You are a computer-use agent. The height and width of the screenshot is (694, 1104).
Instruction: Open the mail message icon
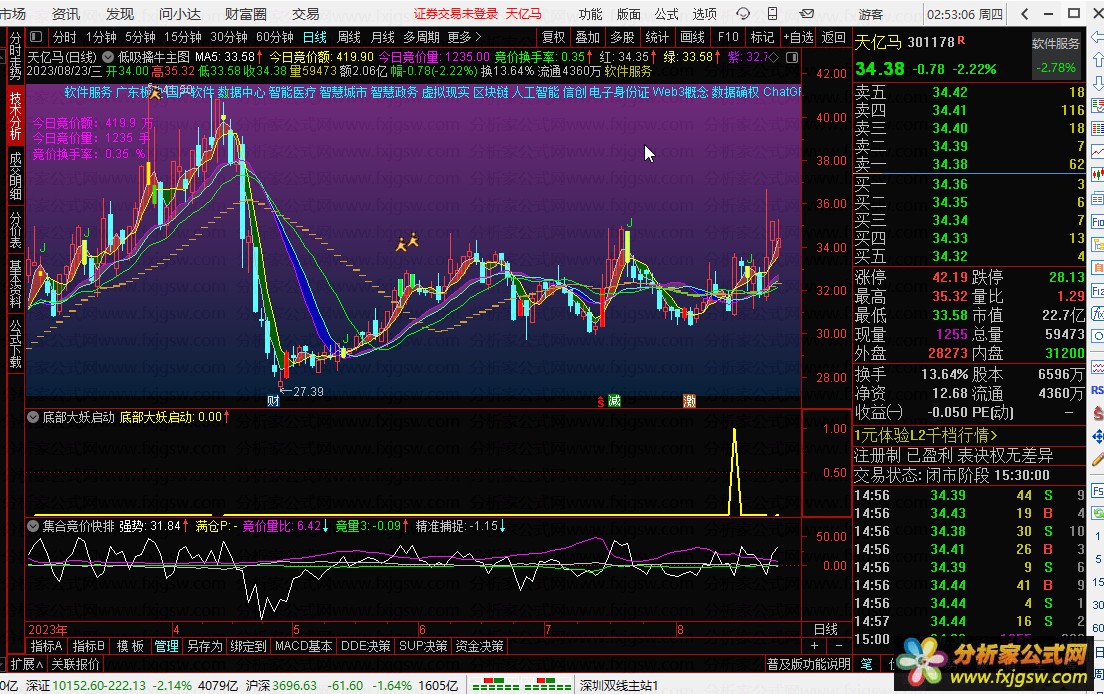808,13
